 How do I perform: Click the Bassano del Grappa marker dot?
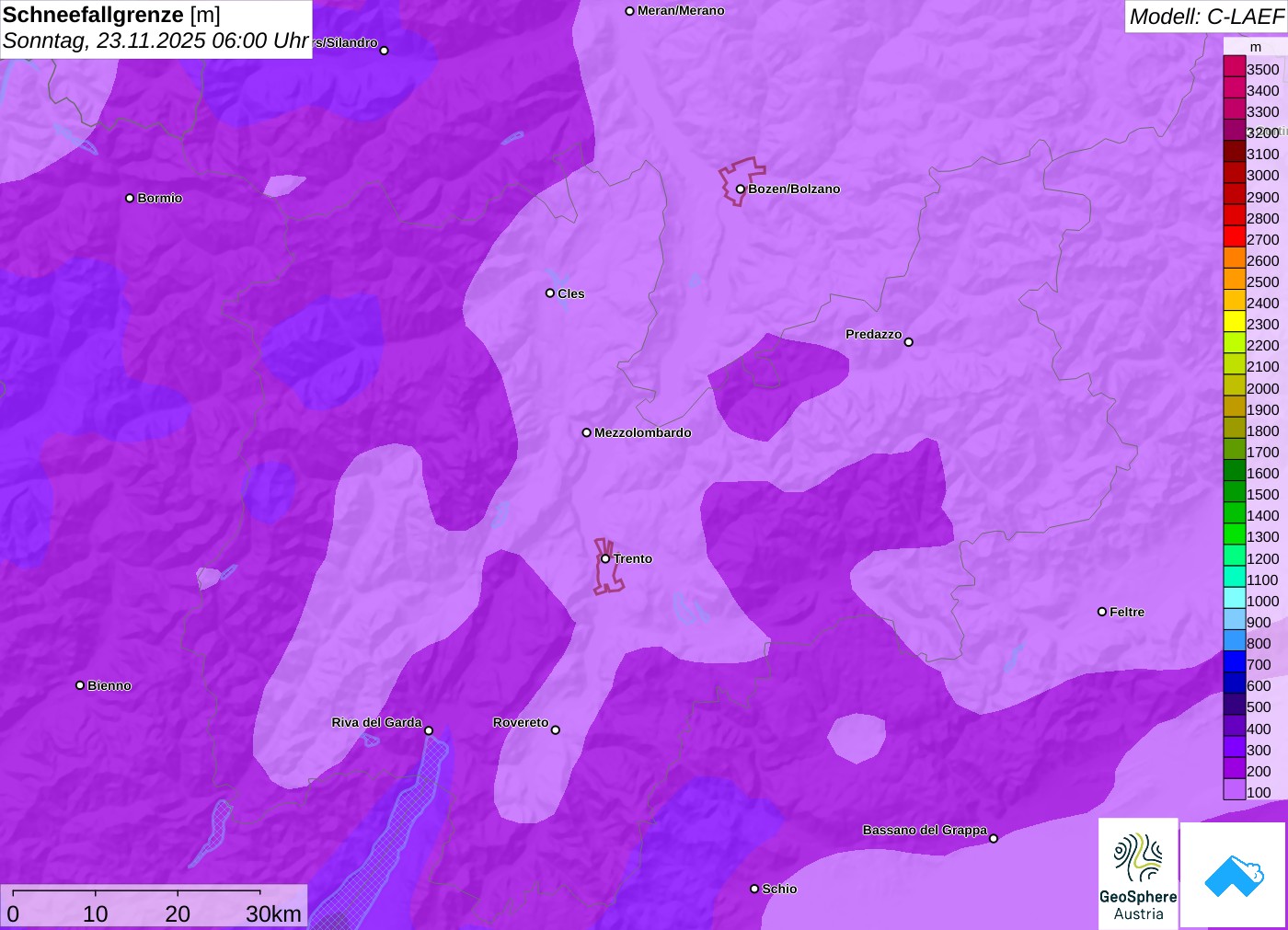click(993, 838)
